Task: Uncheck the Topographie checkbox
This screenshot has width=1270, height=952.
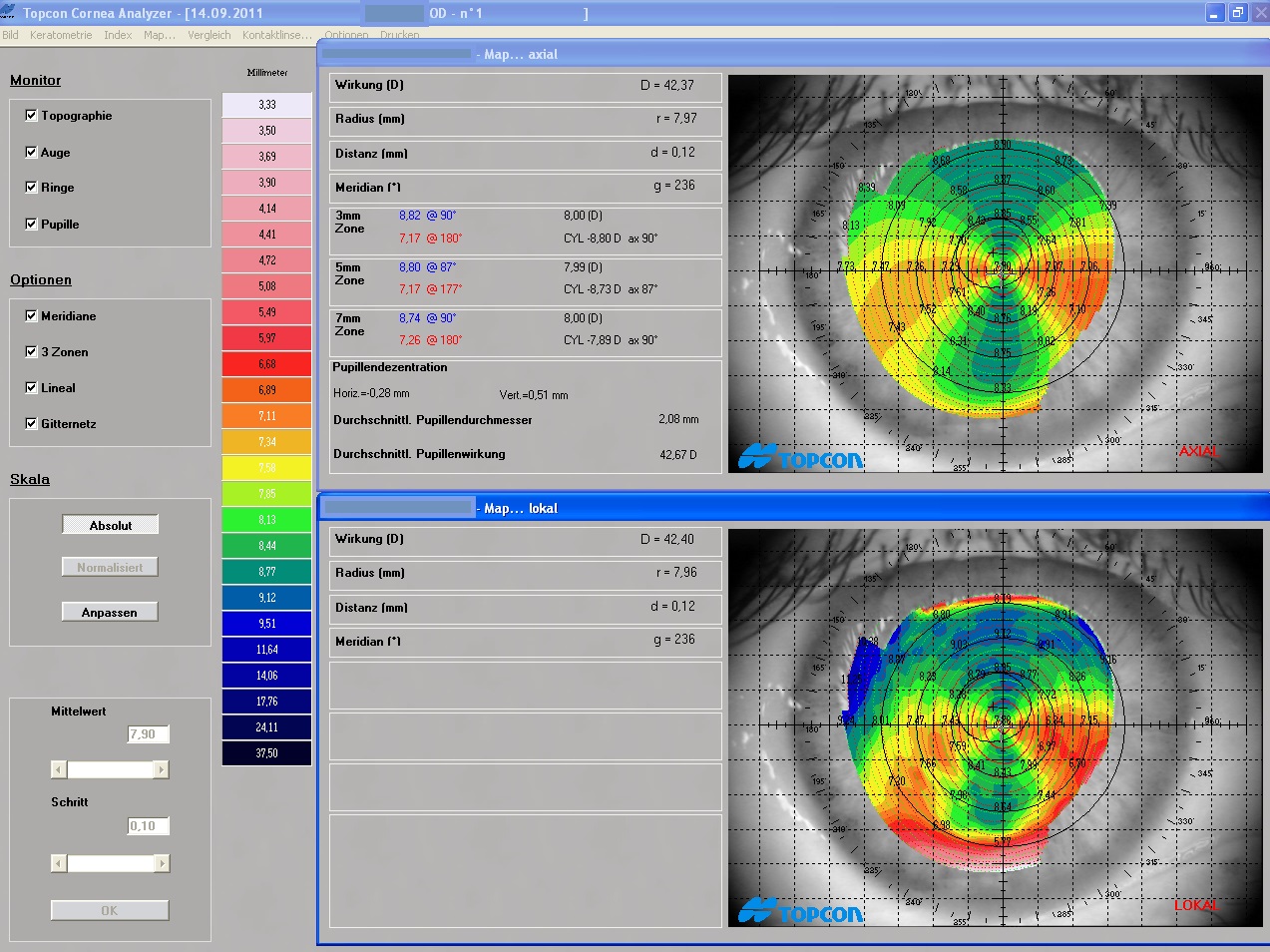Action: point(31,116)
